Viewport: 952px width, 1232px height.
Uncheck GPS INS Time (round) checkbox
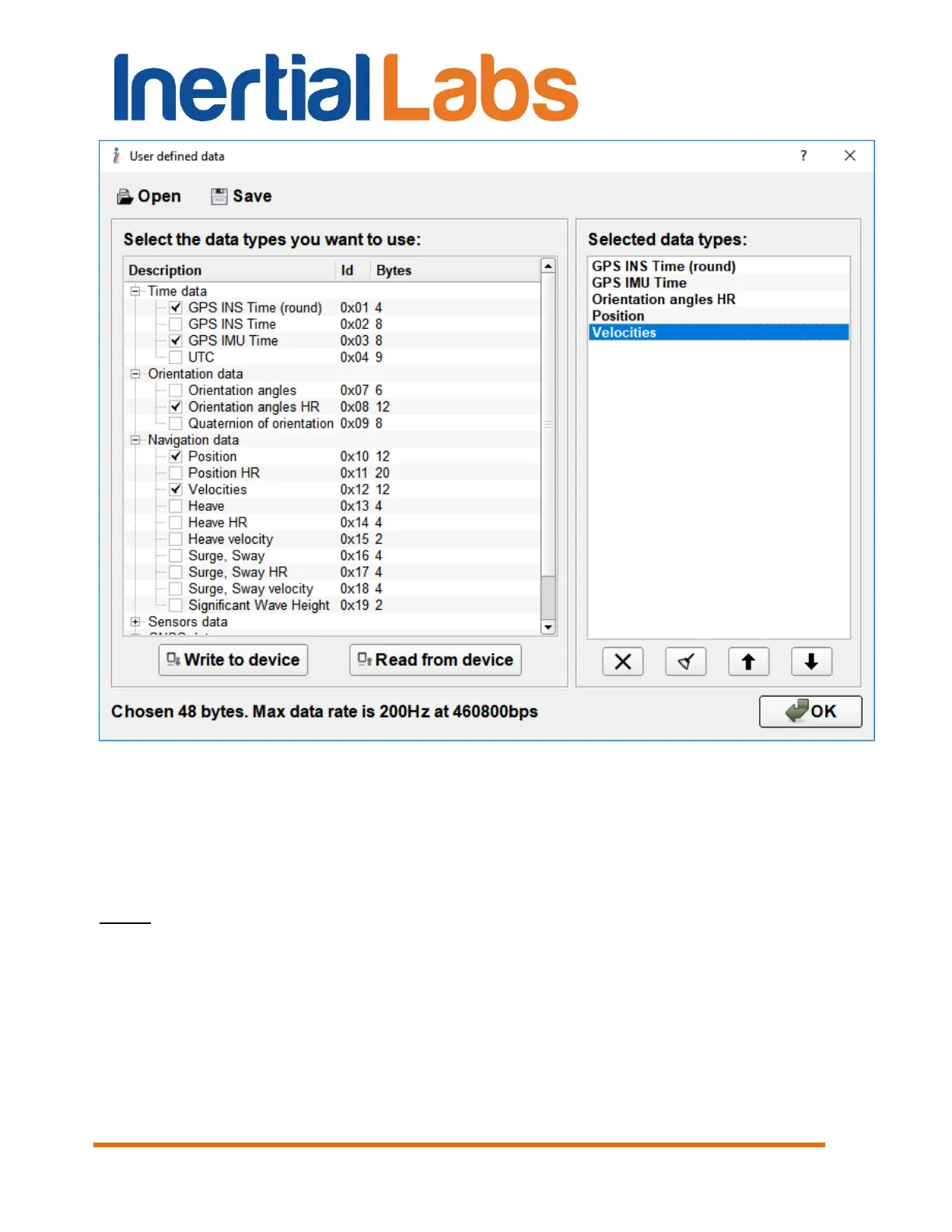point(176,307)
